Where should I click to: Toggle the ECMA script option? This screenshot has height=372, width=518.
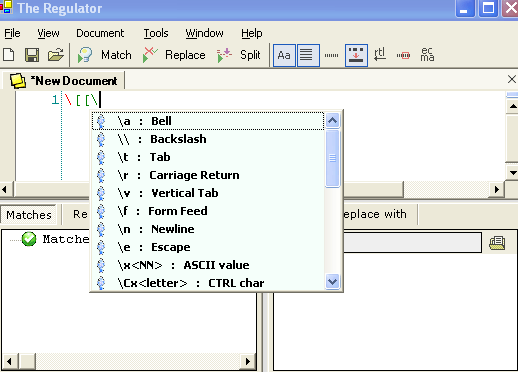pyautogui.click(x=427, y=55)
